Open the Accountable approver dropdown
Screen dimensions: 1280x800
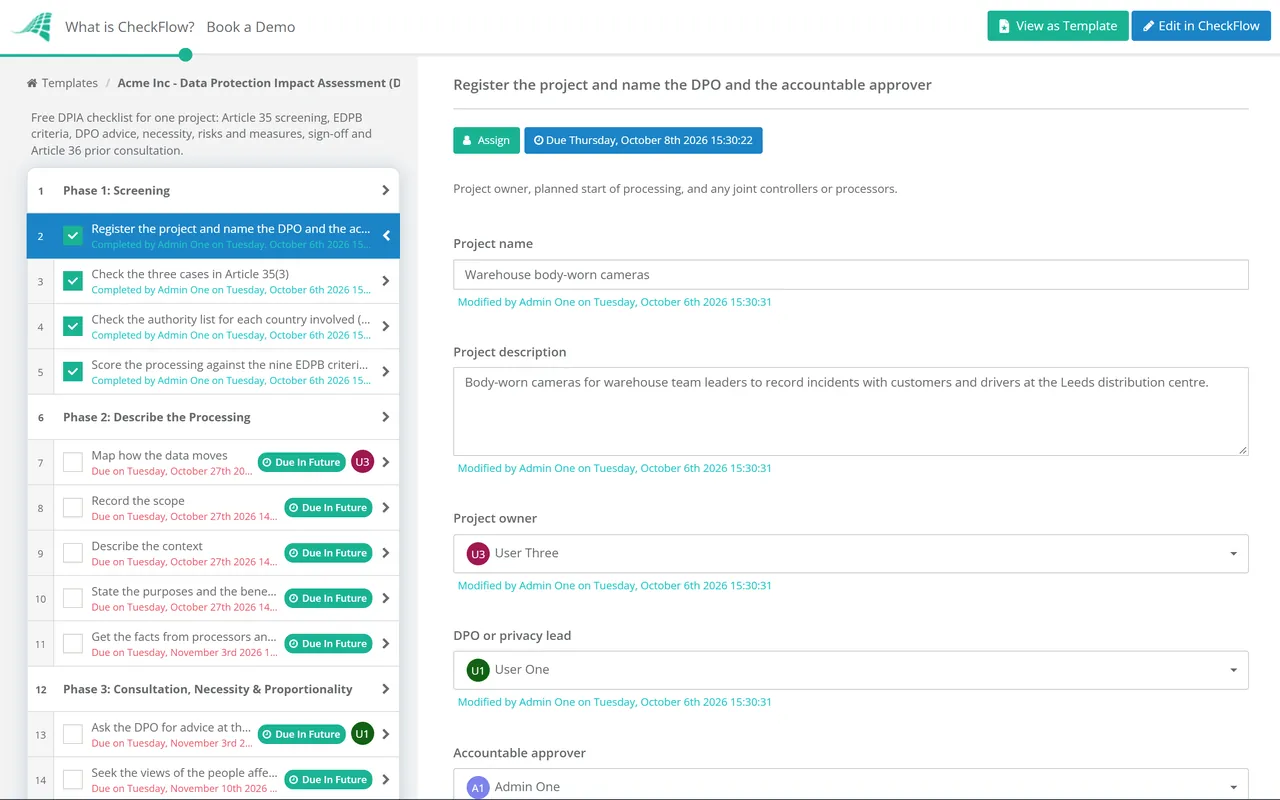[851, 786]
